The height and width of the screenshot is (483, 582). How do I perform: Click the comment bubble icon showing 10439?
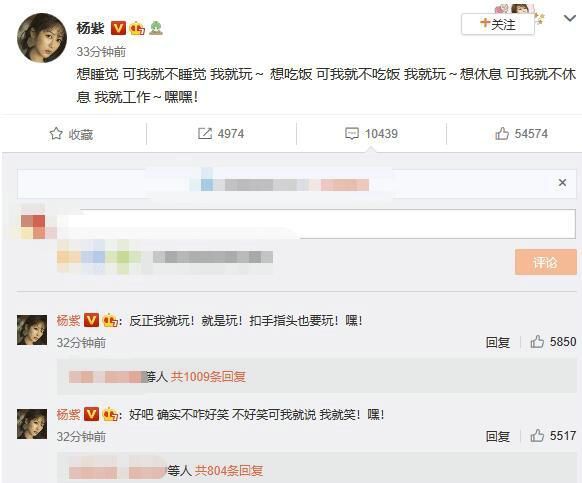(x=352, y=134)
